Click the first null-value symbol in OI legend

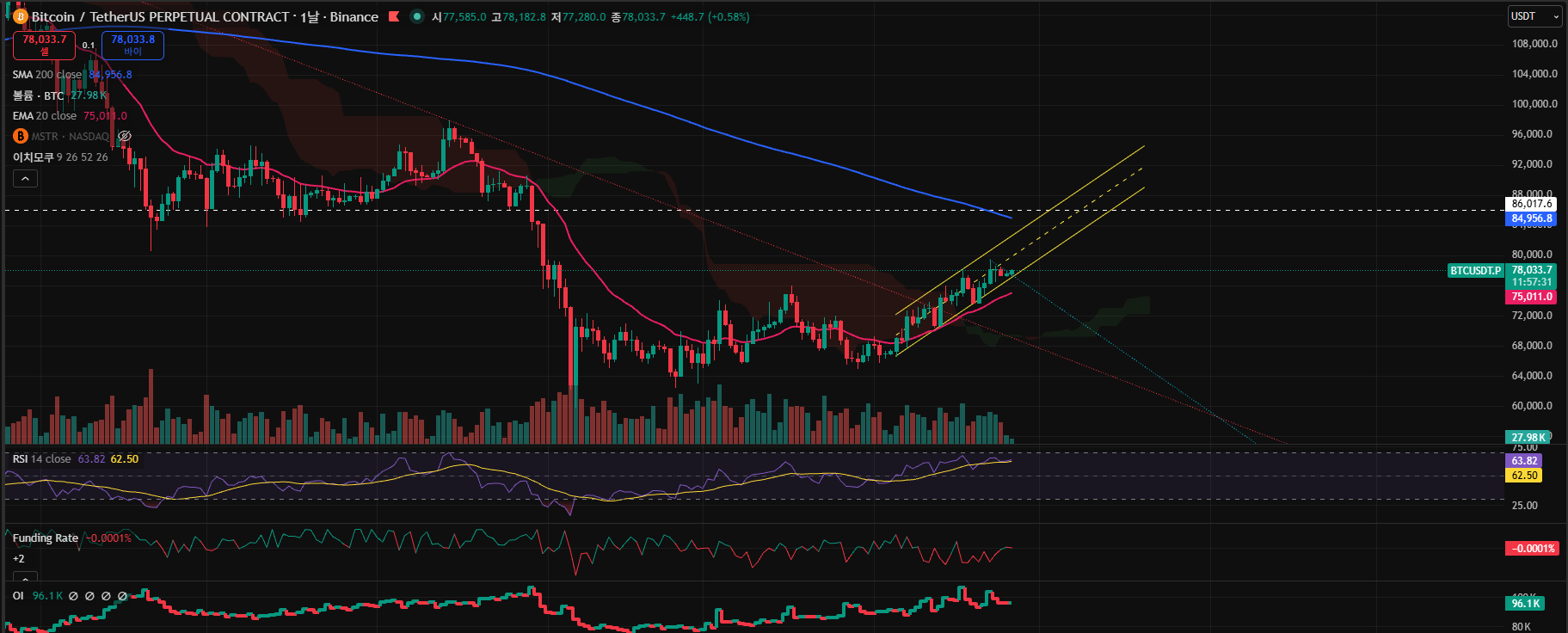[x=73, y=596]
